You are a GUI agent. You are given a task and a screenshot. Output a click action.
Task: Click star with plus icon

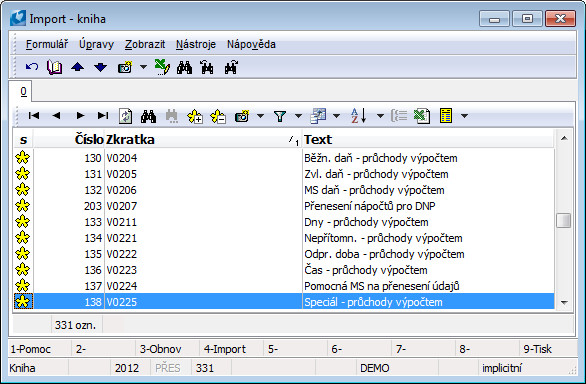pos(195,116)
